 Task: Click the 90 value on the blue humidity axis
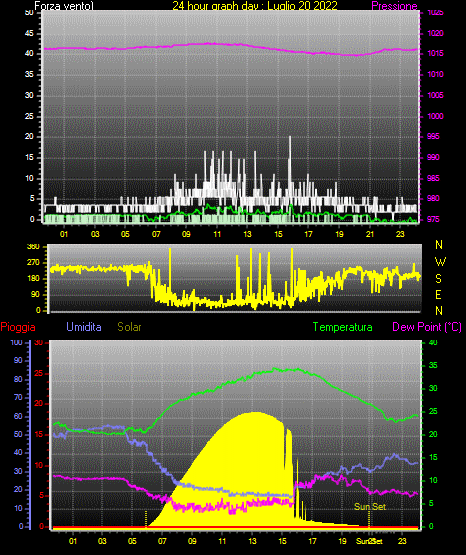[18, 360]
